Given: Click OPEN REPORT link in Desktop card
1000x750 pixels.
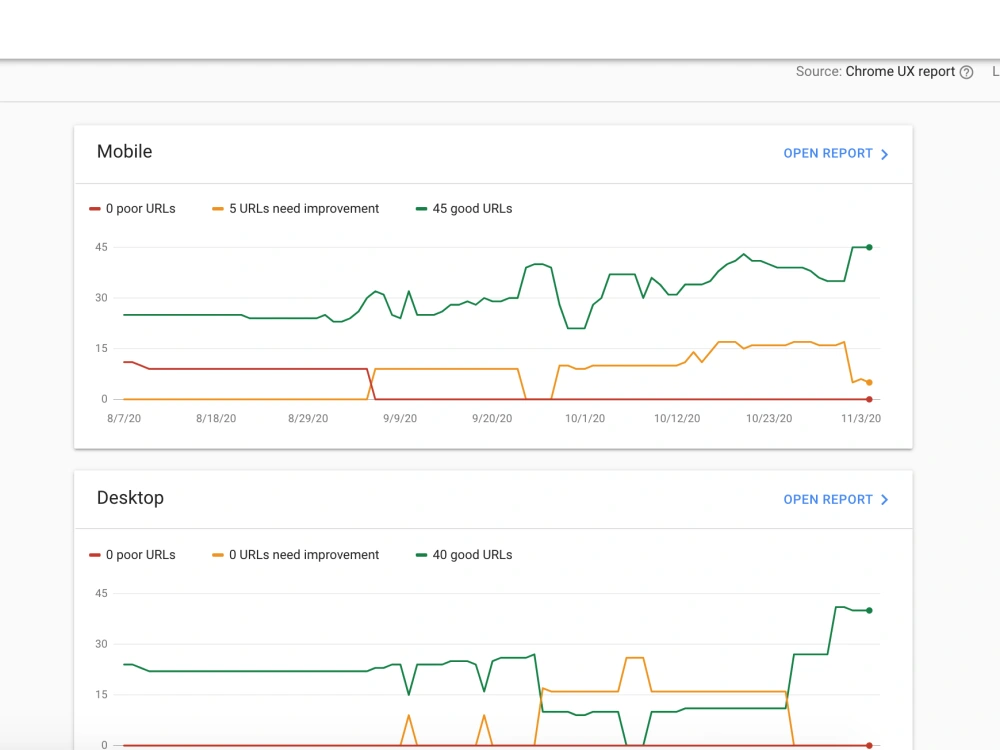Looking at the screenshot, I should click(828, 500).
